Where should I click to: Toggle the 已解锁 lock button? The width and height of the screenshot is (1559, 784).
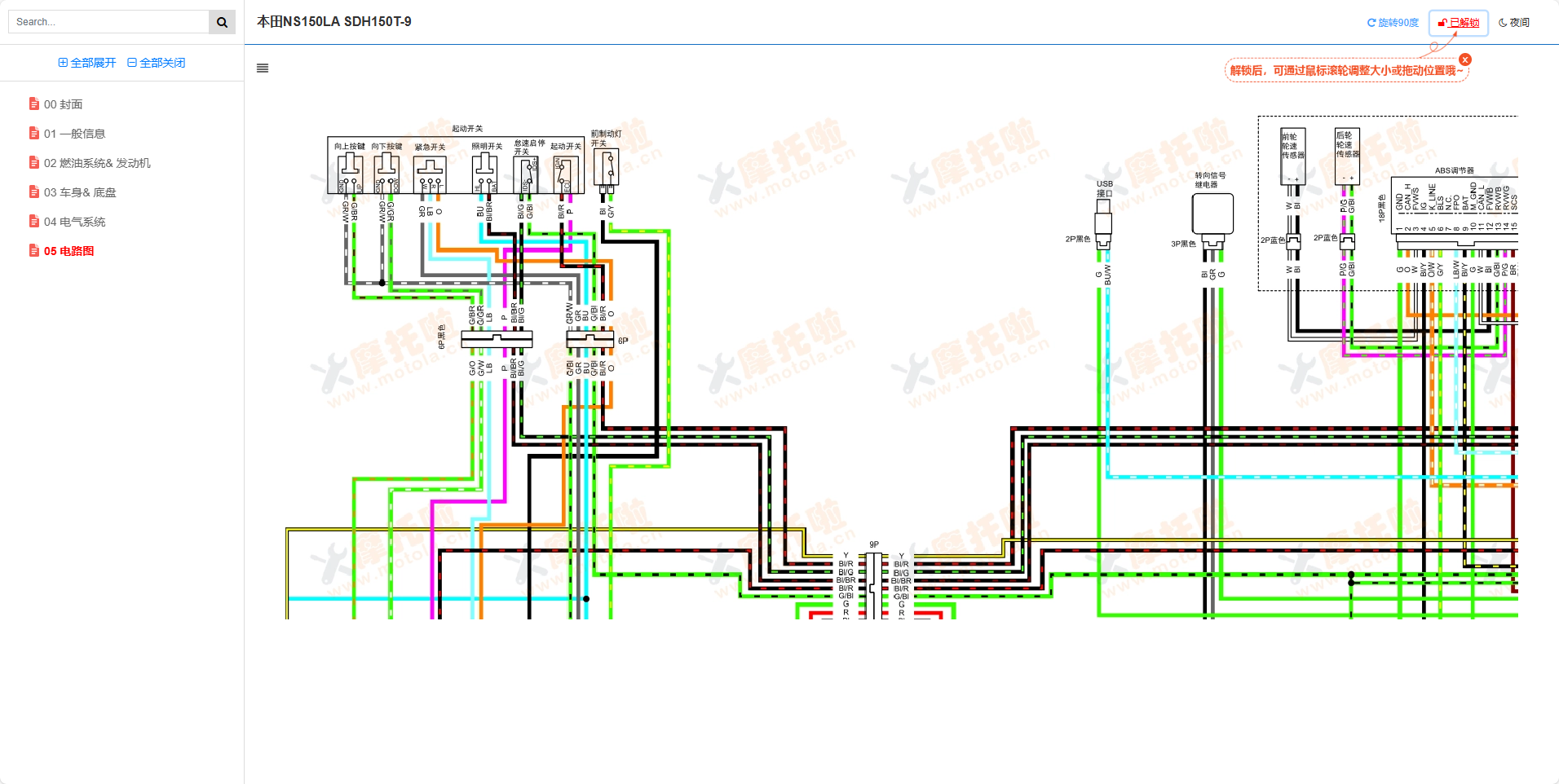pyautogui.click(x=1458, y=23)
